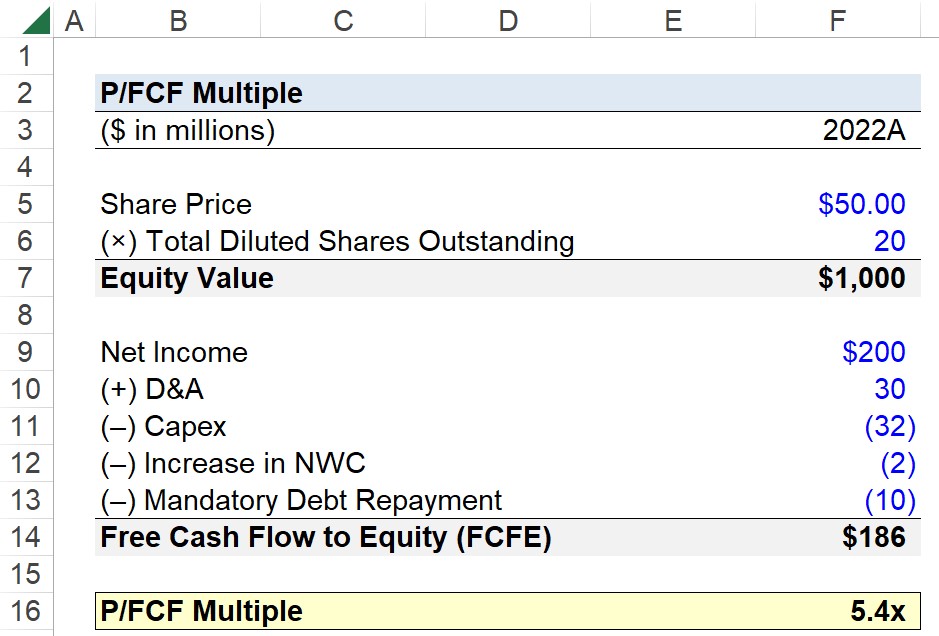Image resolution: width=939 pixels, height=636 pixels.
Task: Select the 5.4x P/FCF Multiple result cell
Action: (x=838, y=611)
